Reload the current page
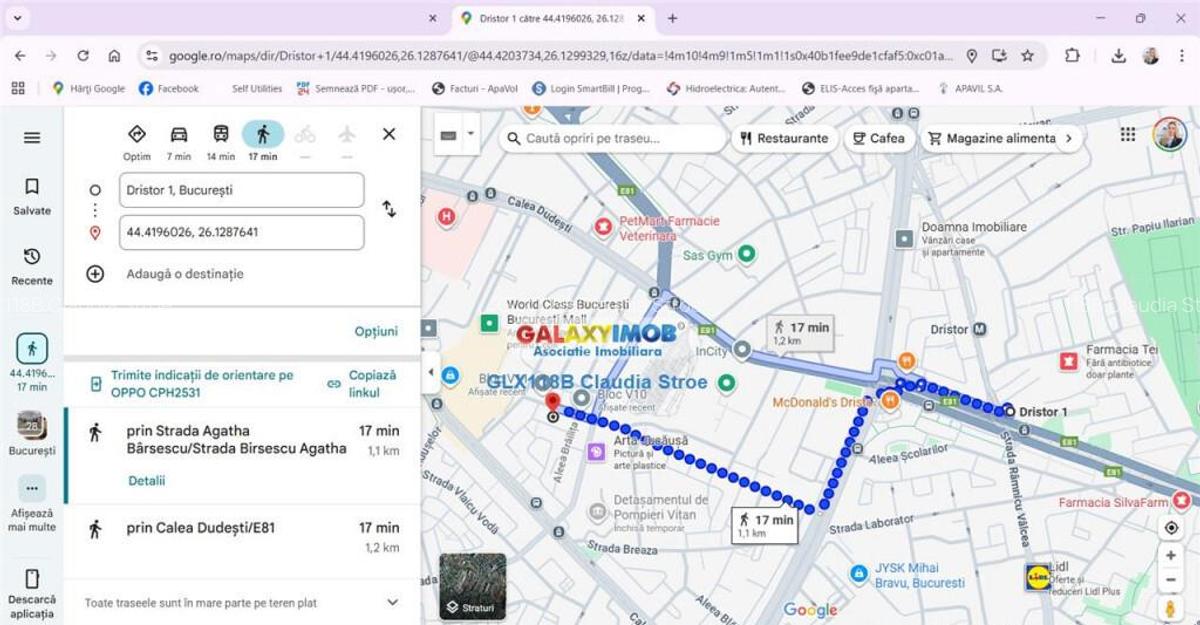The height and width of the screenshot is (625, 1200). [x=83, y=56]
